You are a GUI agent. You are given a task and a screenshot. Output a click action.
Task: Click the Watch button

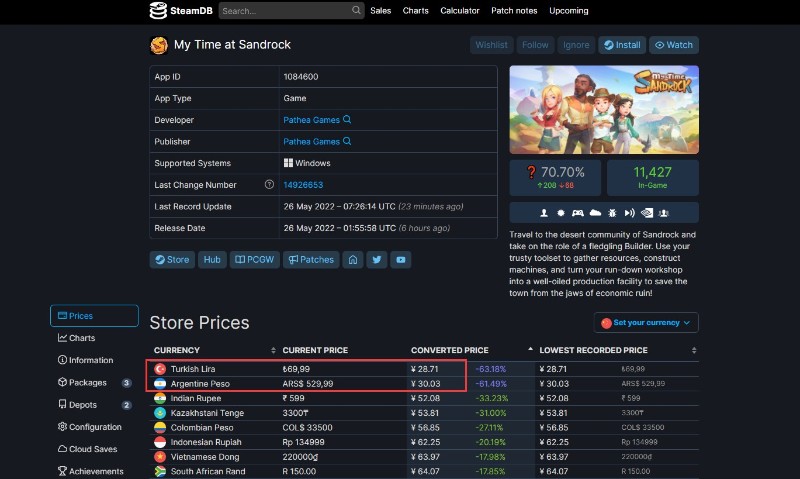(x=673, y=45)
